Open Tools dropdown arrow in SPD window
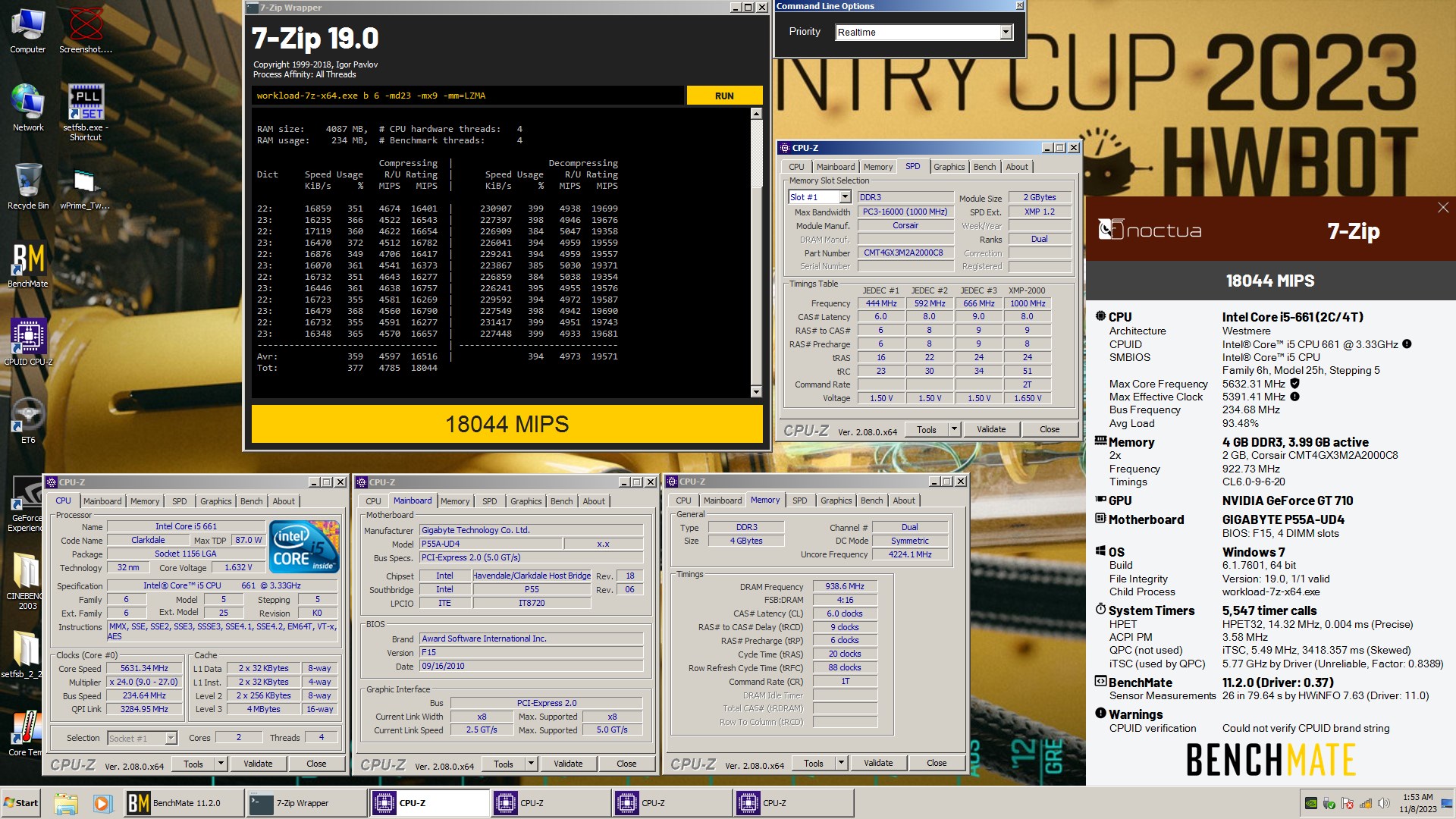1456x819 pixels. pyautogui.click(x=954, y=429)
